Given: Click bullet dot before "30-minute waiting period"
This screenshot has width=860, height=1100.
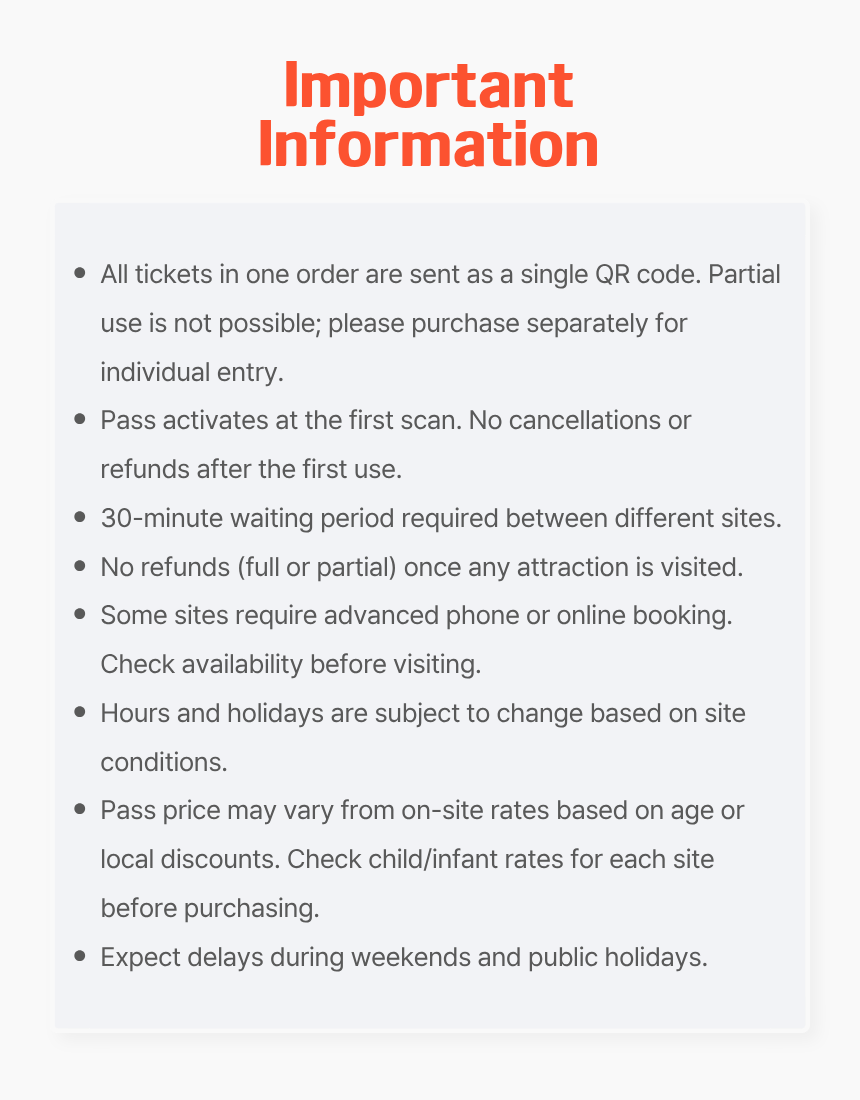Looking at the screenshot, I should 80,517.
